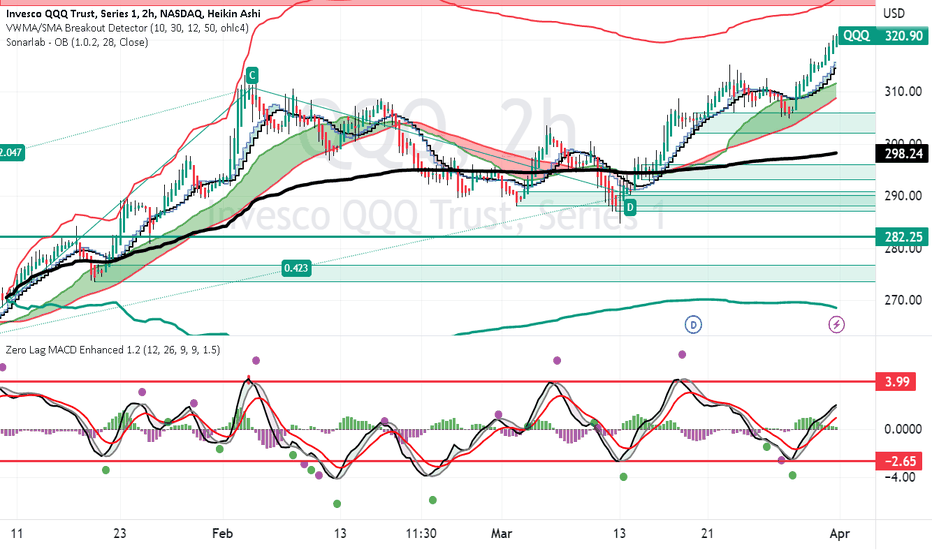Image resolution: width=932 pixels, height=550 pixels.
Task: Click the dividend 'D' marker icon
Action: (693, 325)
